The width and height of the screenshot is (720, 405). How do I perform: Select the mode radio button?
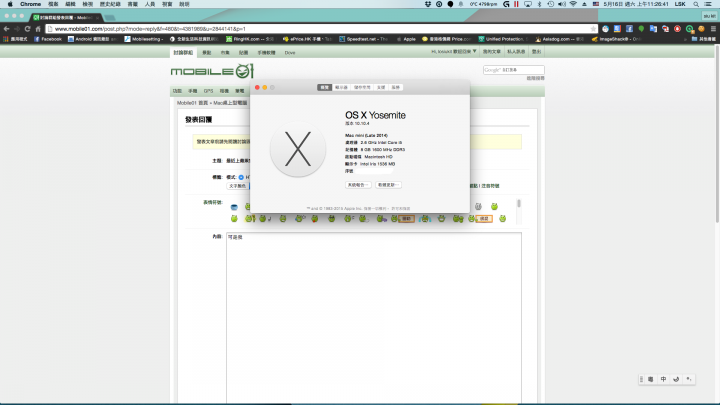241,177
